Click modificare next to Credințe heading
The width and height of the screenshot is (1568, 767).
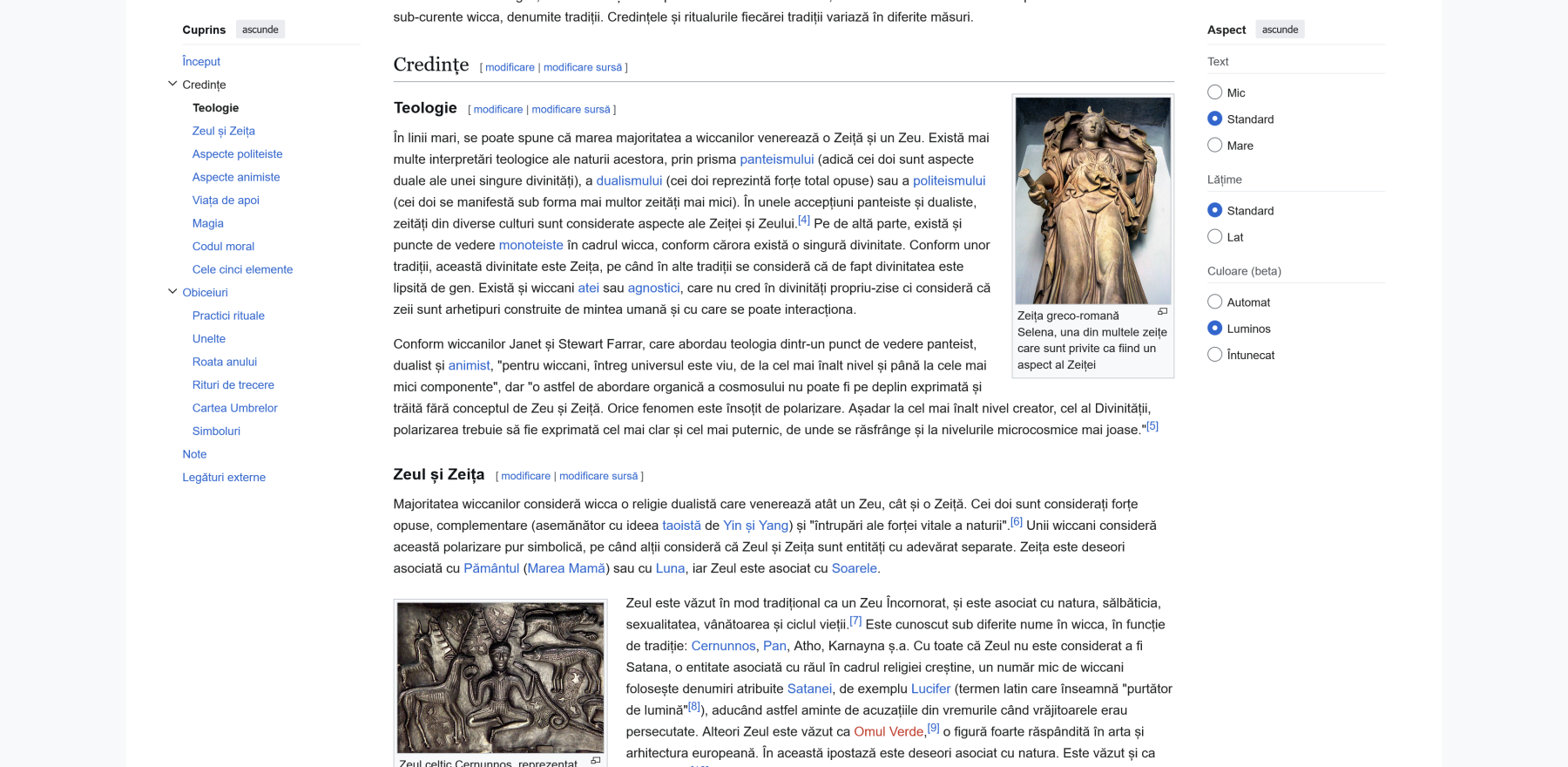click(x=510, y=68)
